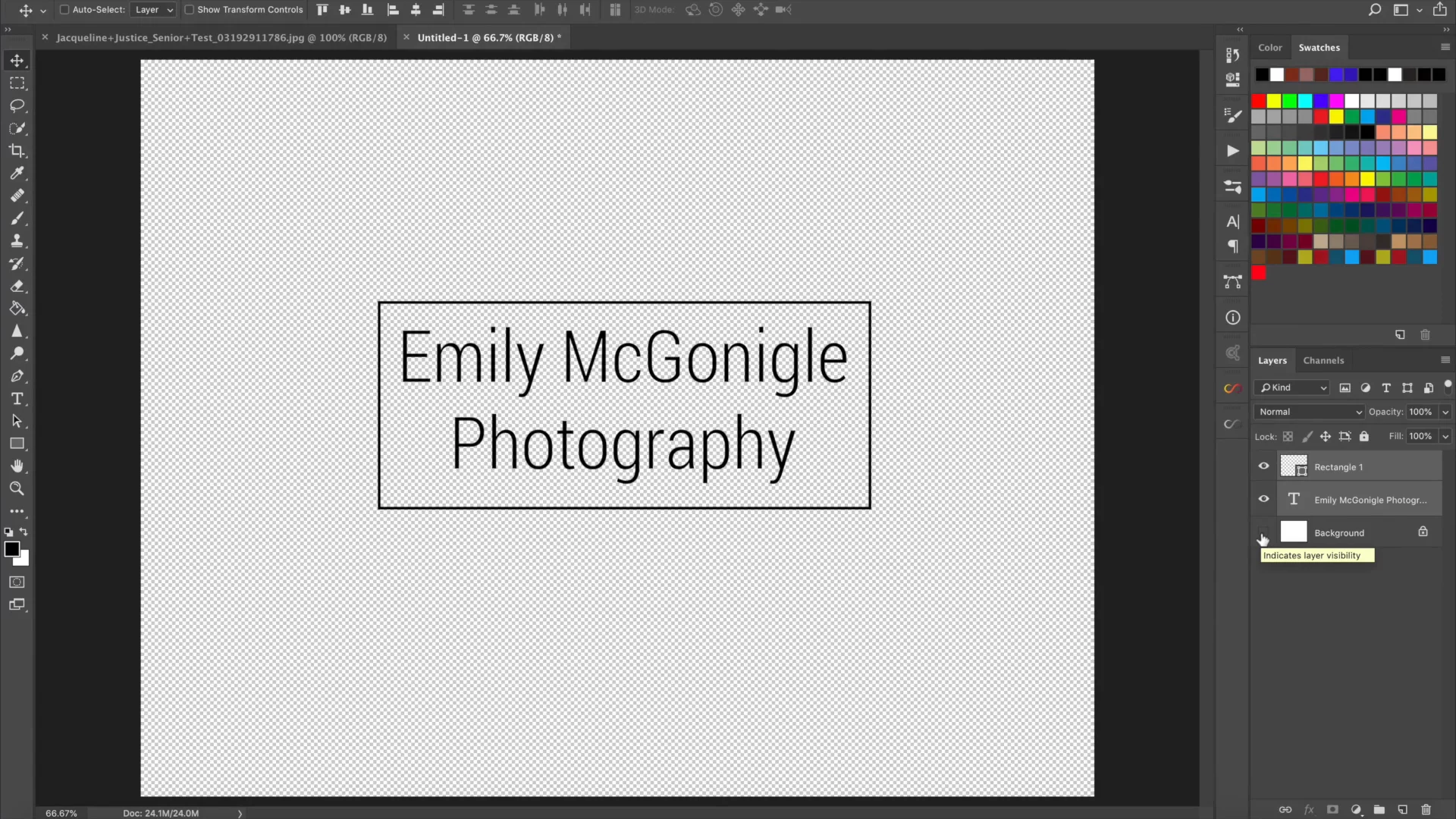Switch to the Layers tab
Screen dimensions: 1456x819
1272,360
